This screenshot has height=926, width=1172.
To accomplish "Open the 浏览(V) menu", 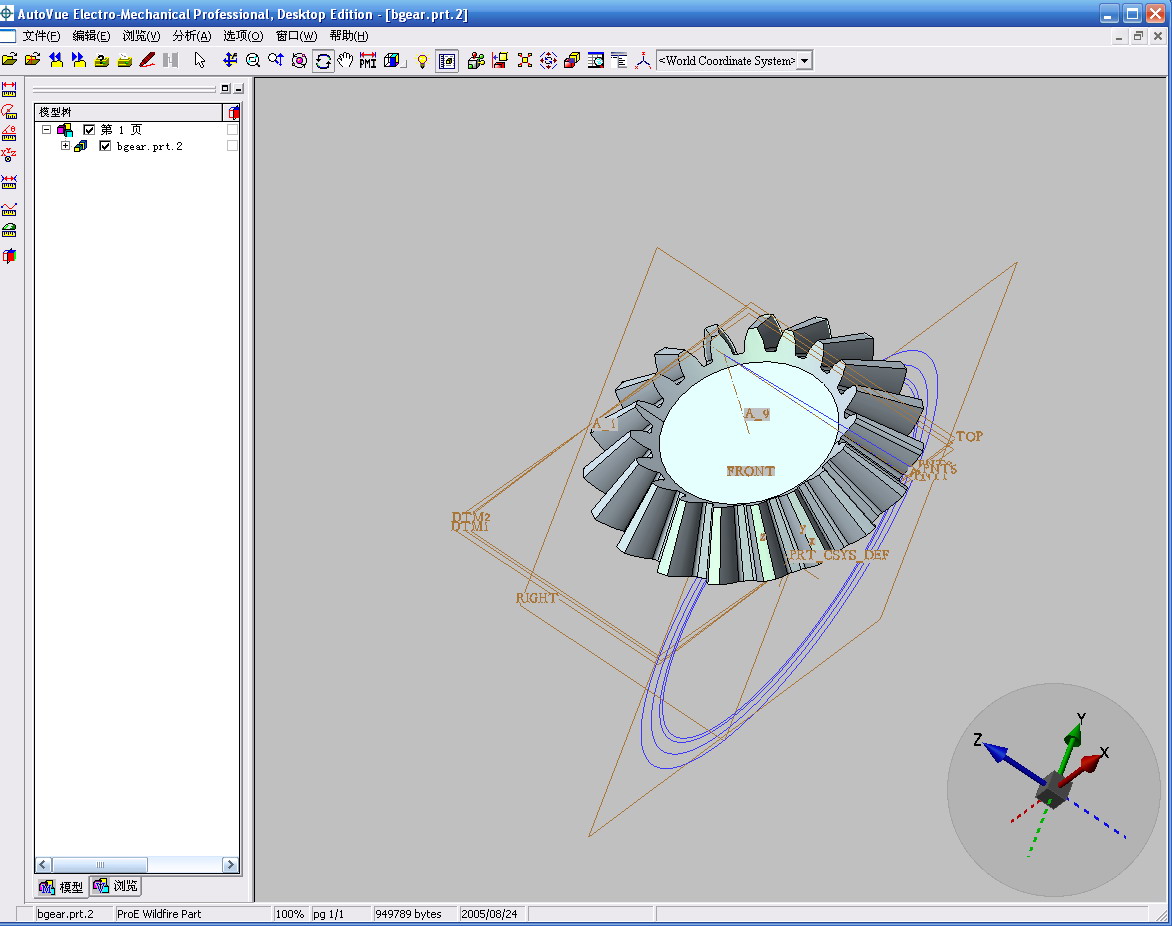I will pos(141,36).
